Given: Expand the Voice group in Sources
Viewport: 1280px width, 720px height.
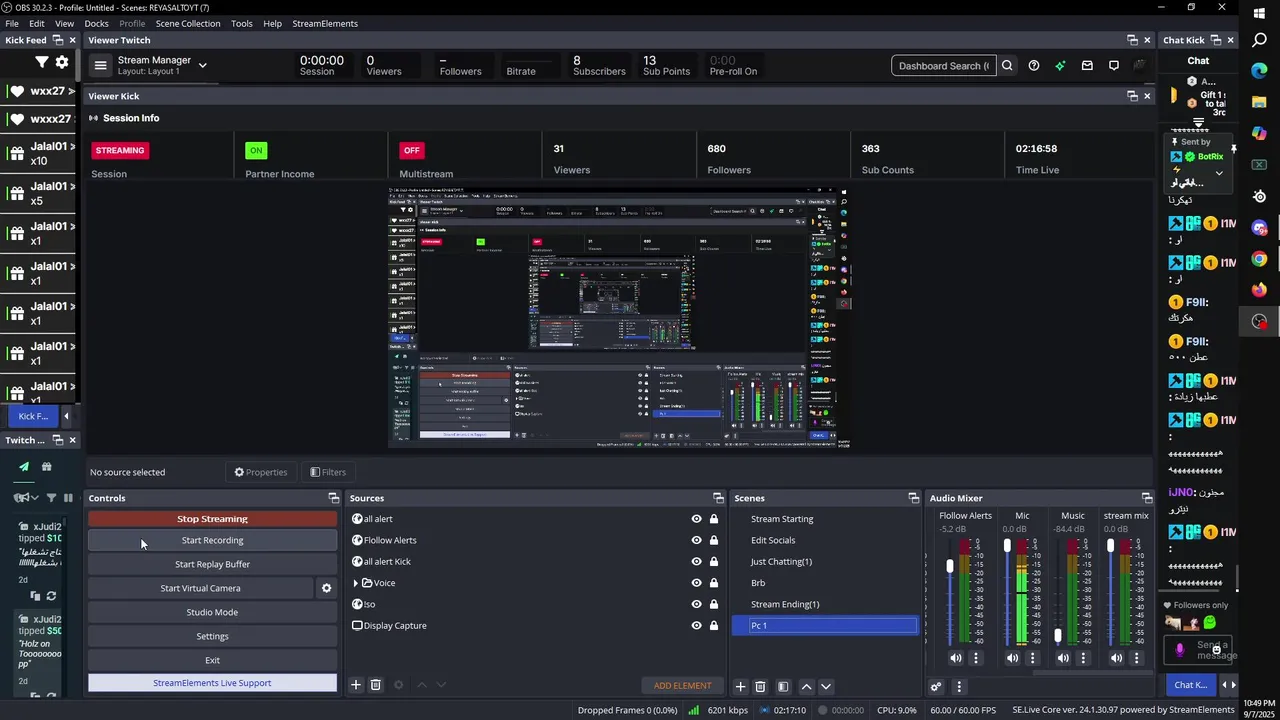Looking at the screenshot, I should pos(355,583).
